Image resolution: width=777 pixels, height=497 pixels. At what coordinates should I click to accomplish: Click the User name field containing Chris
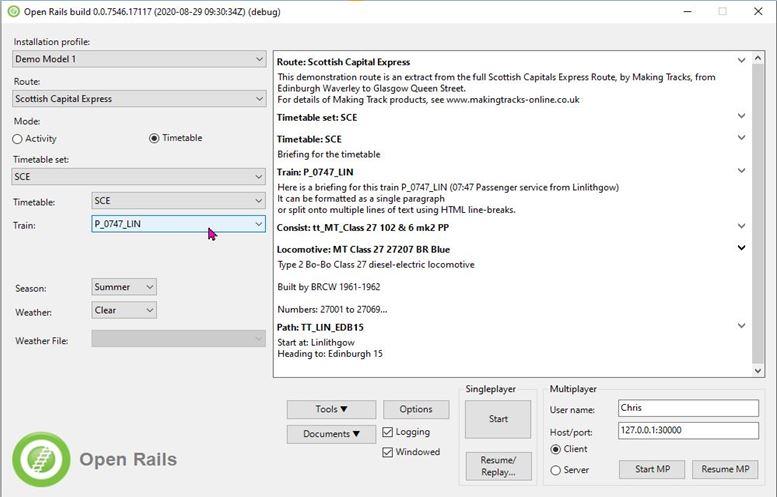pyautogui.click(x=688, y=408)
